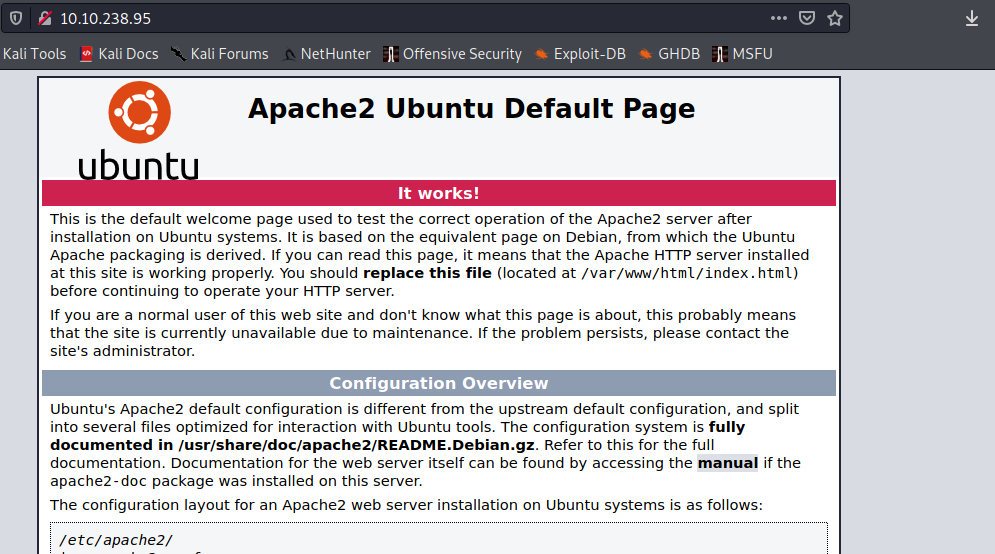Open the Kali Docs bookmark
Screen dimensions: 995x554
click(x=119, y=54)
